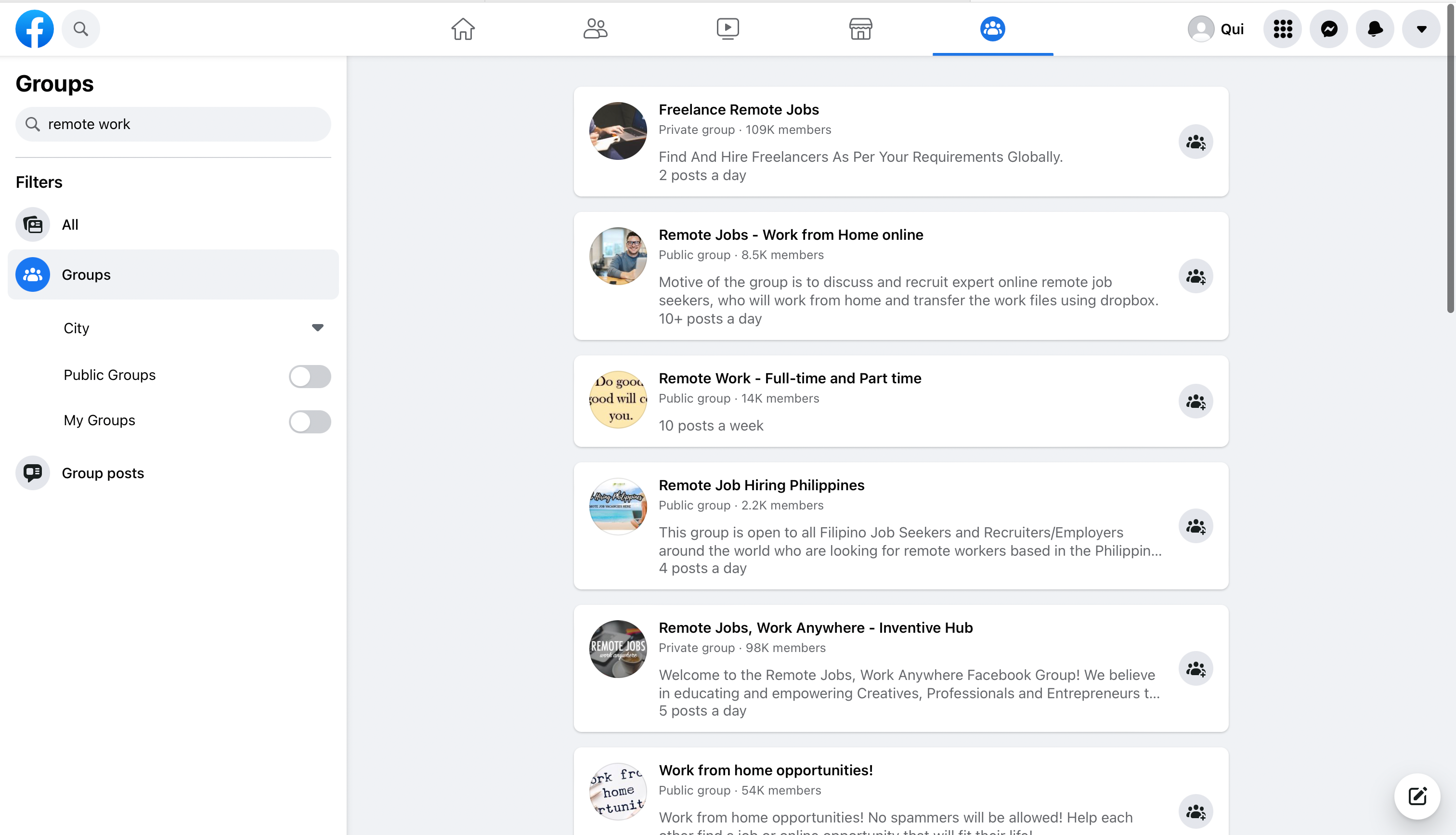Open Remote Work - Full-time and Part time
The width and height of the screenshot is (1456, 835).
click(789, 378)
